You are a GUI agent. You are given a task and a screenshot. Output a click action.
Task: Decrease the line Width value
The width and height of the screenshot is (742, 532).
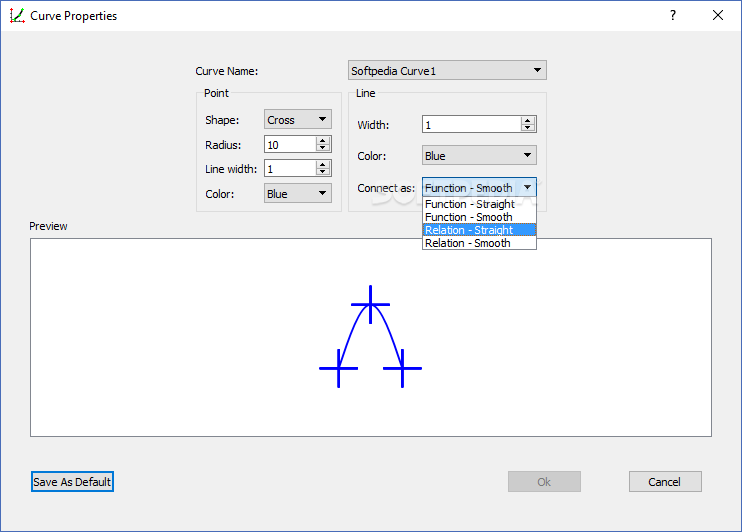tap(528, 128)
